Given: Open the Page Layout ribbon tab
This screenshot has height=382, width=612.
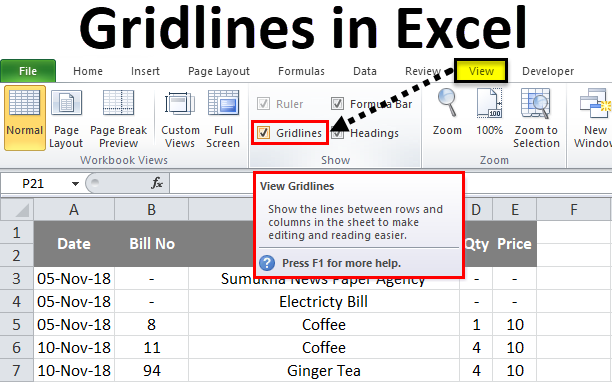Looking at the screenshot, I should [219, 71].
